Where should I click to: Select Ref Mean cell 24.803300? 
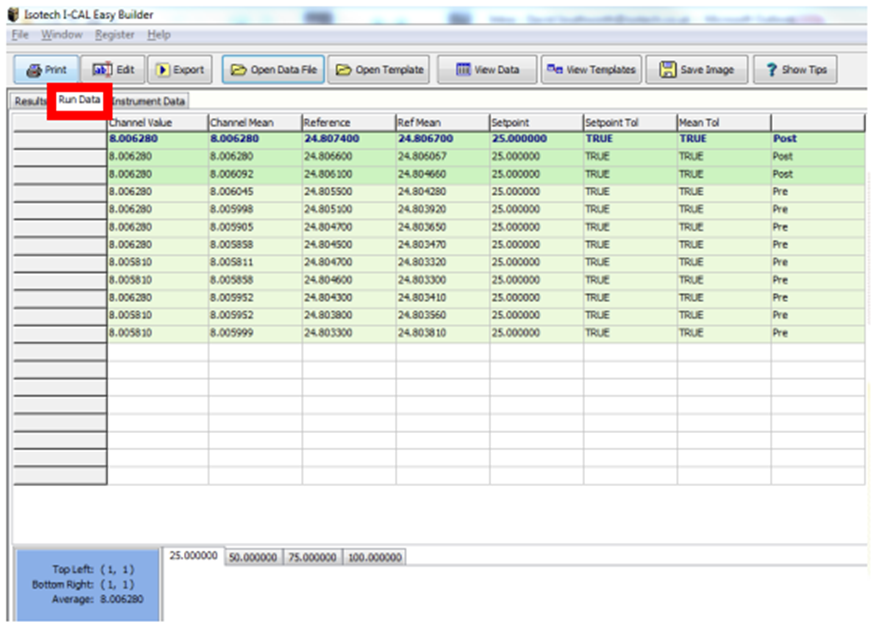[443, 280]
